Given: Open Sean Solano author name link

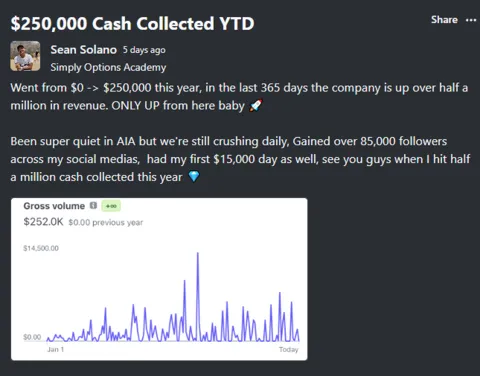Looking at the screenshot, I should tap(83, 50).
